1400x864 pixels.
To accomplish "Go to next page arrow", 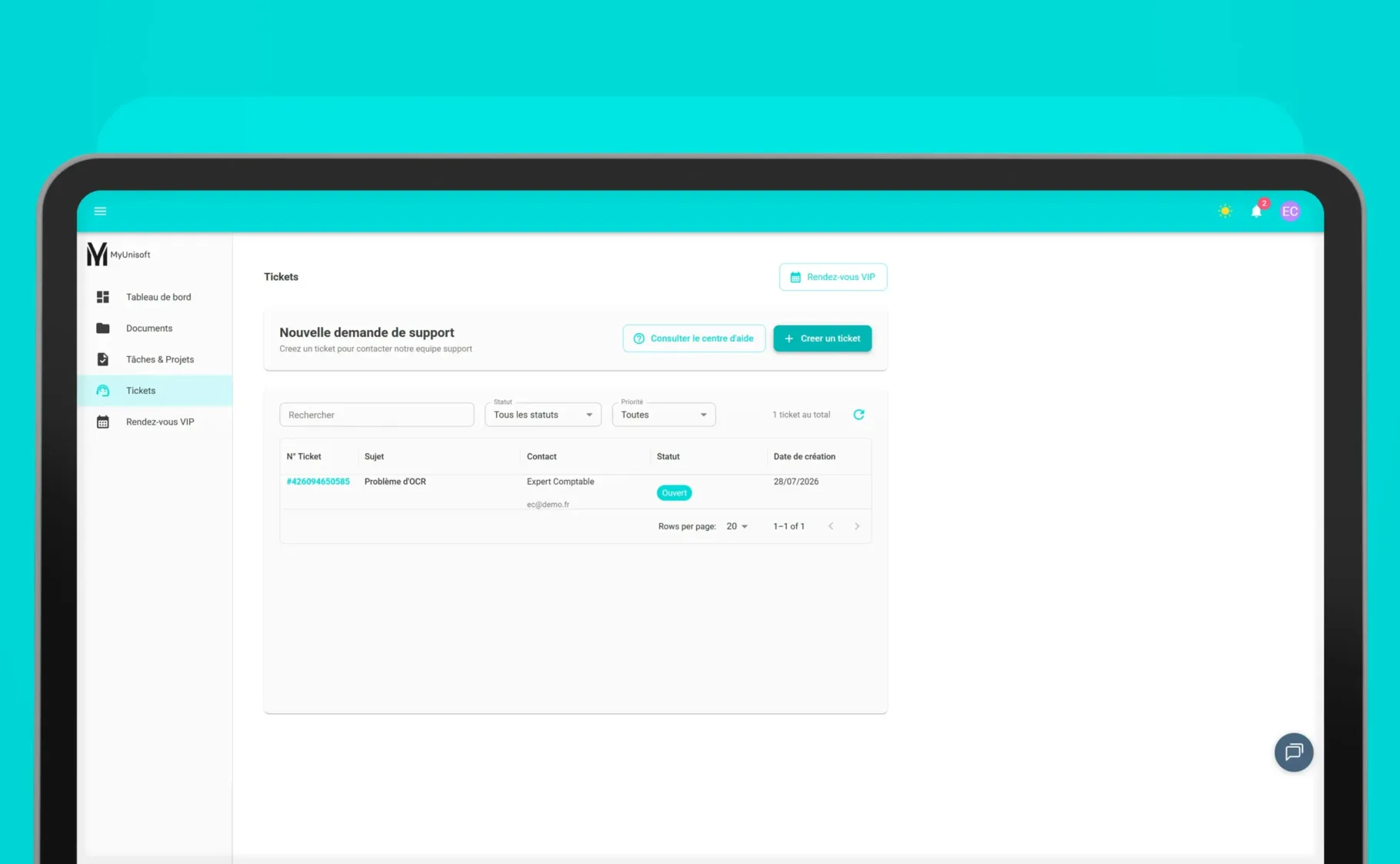I will [x=857, y=526].
